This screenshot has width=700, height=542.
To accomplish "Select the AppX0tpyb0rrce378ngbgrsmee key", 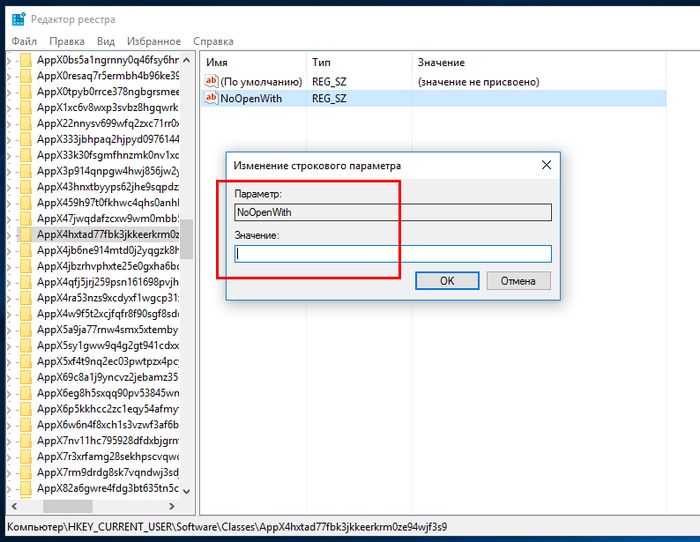I will pos(108,92).
